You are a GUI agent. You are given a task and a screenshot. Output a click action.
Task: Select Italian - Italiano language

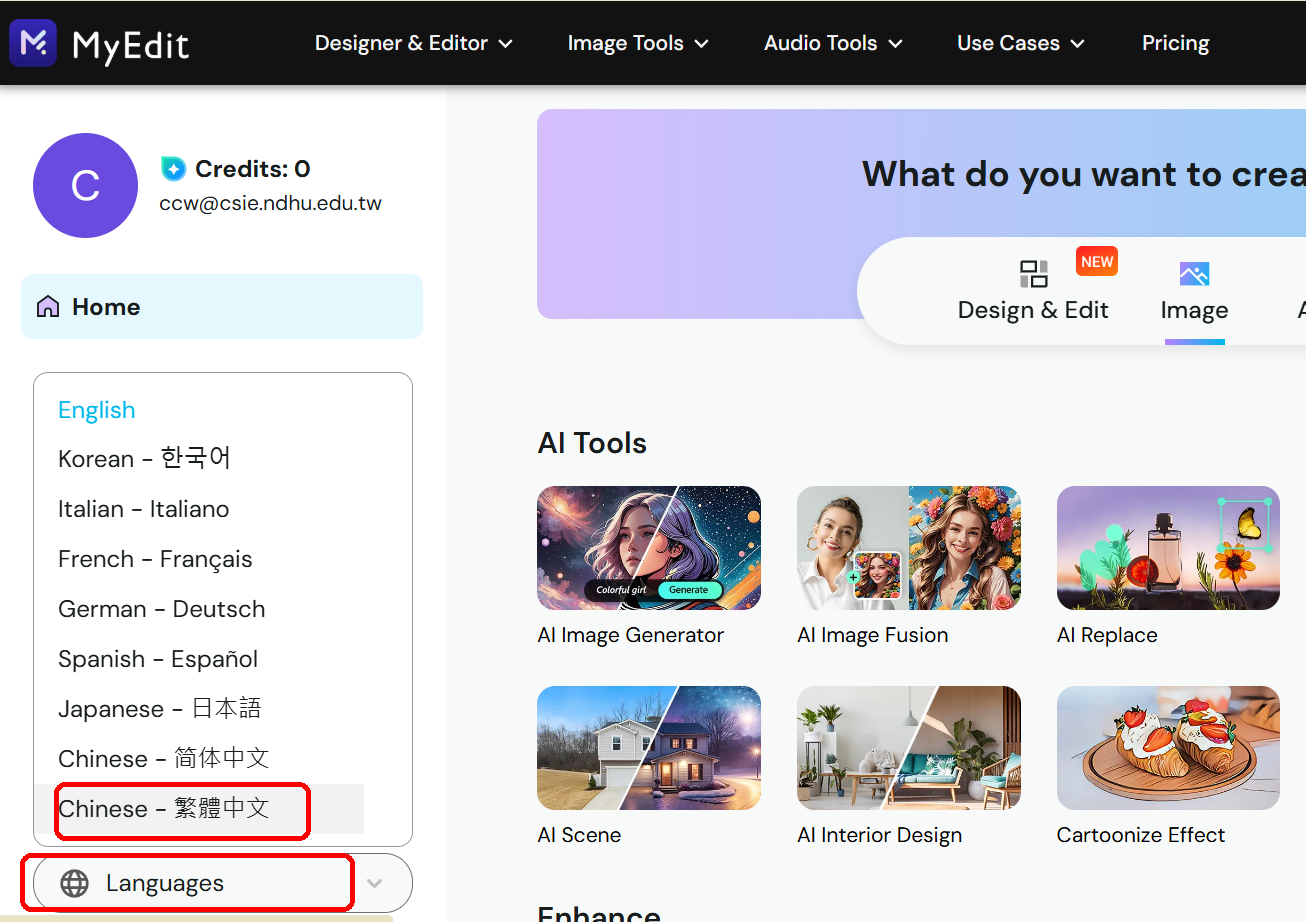144,509
